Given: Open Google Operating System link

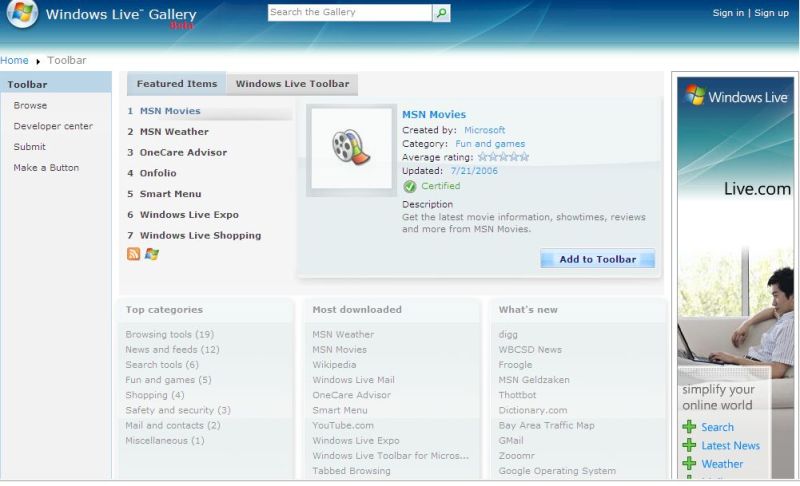Looking at the screenshot, I should [557, 471].
